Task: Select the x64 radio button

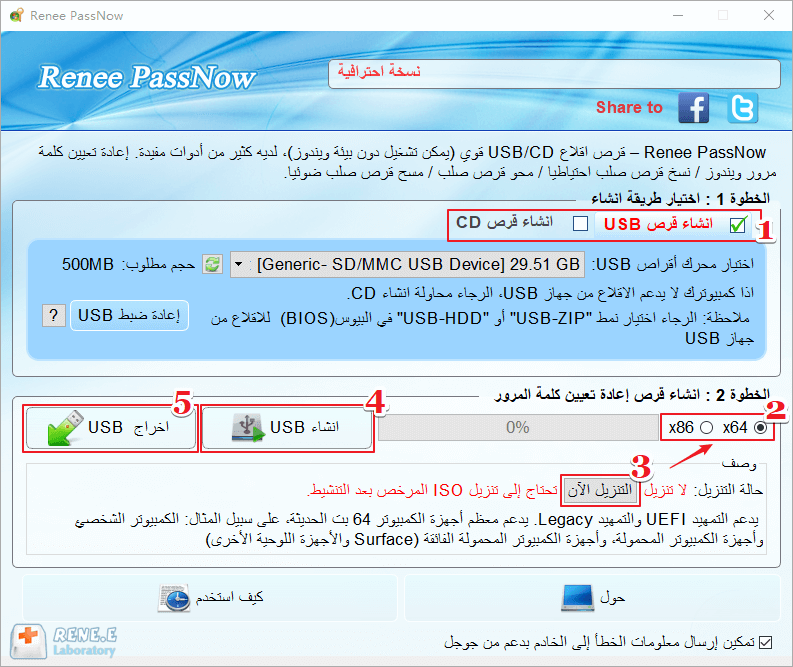Action: point(760,428)
